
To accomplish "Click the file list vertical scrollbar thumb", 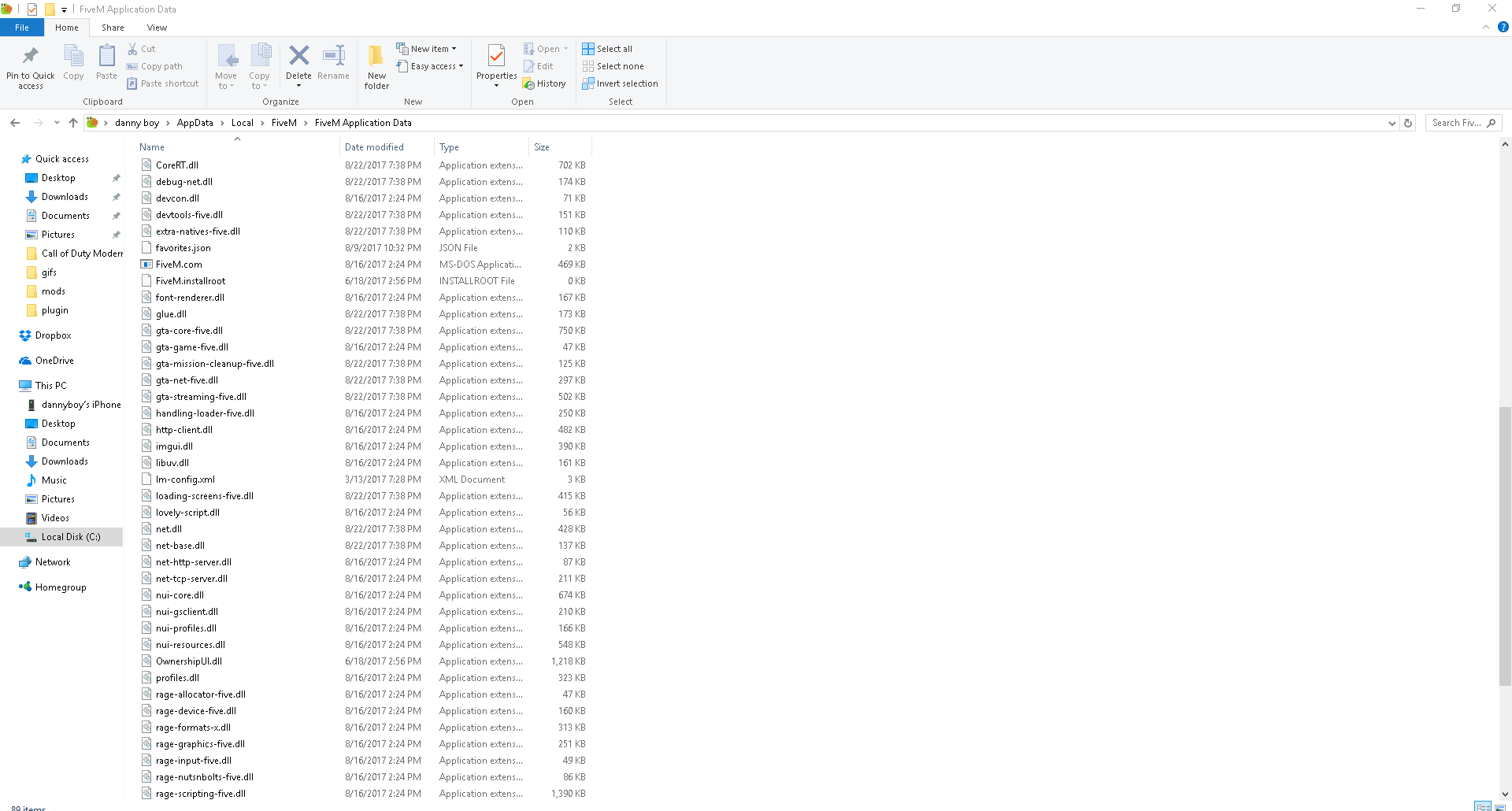I will 1505,546.
